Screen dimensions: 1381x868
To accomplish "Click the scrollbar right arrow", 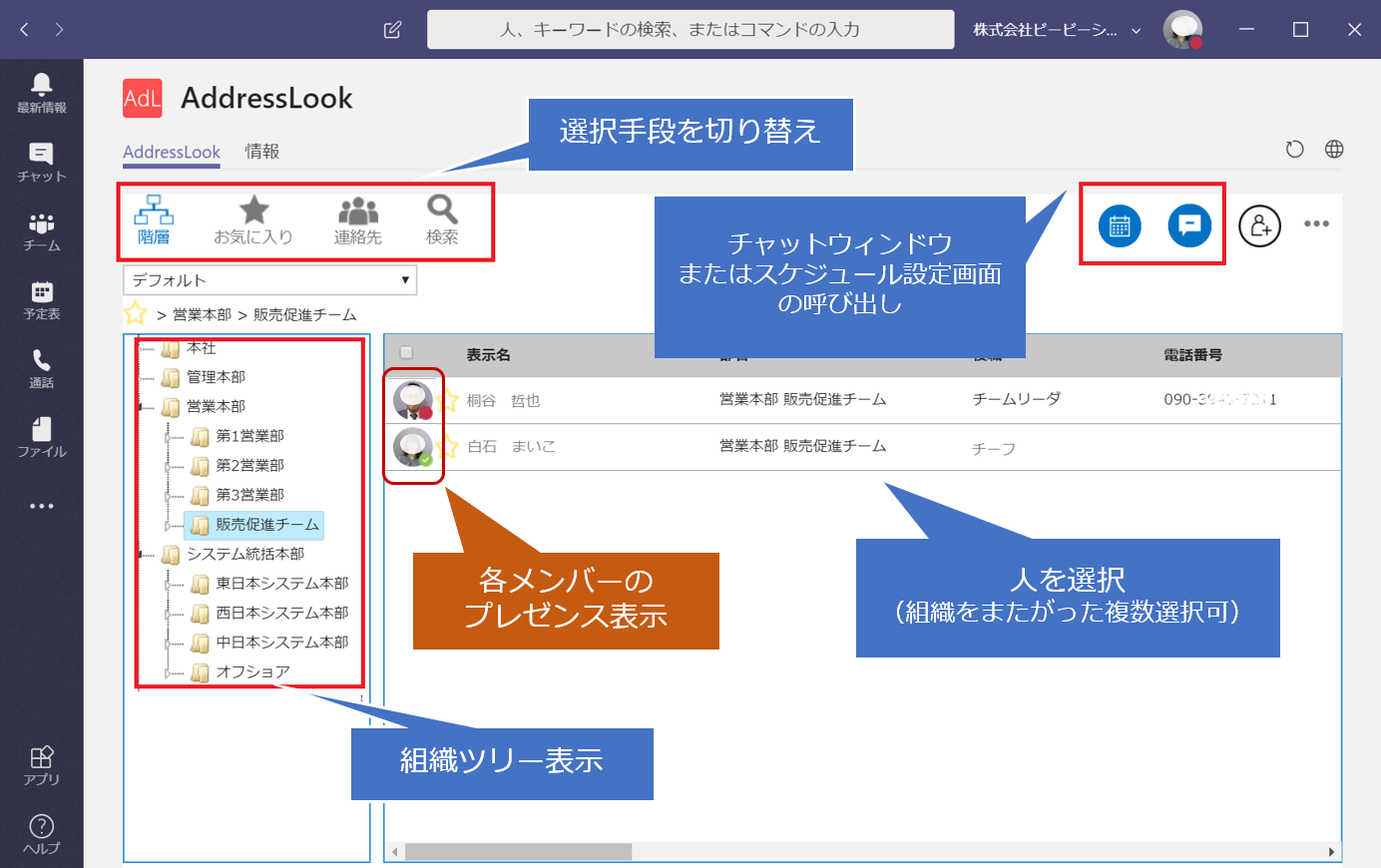I will pyautogui.click(x=1331, y=852).
